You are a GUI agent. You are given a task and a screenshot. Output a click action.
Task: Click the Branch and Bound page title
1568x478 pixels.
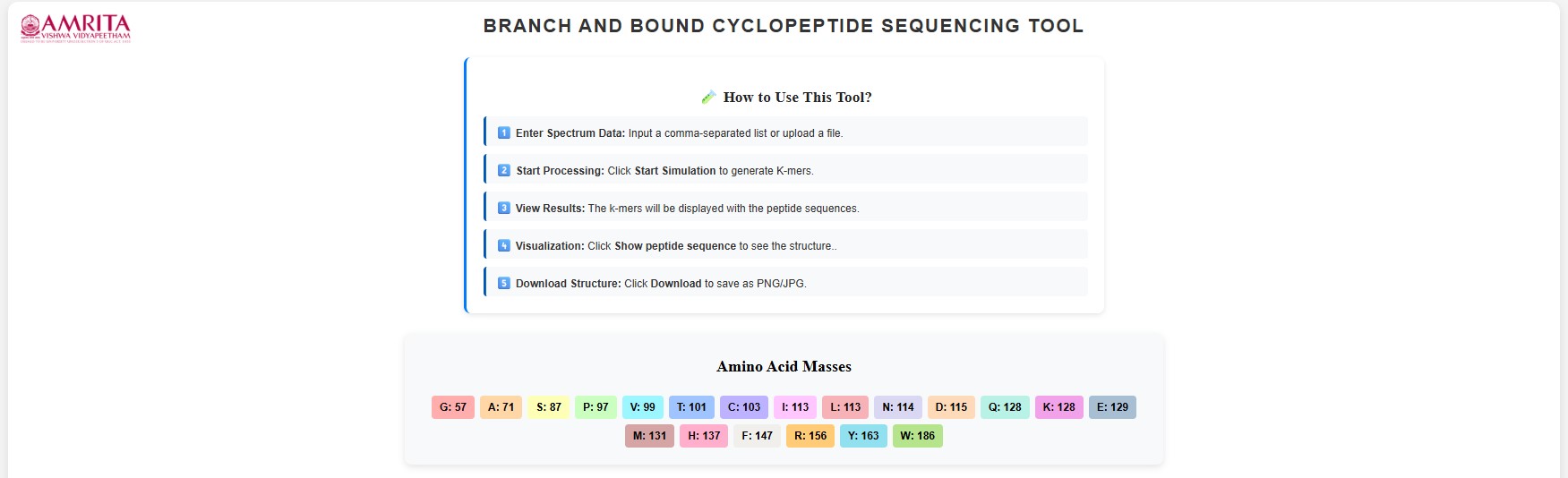tap(784, 26)
